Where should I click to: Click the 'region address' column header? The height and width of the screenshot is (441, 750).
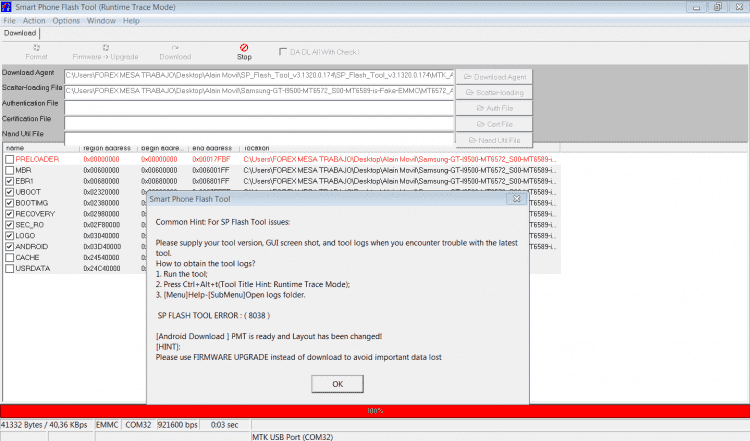pyautogui.click(x=108, y=148)
